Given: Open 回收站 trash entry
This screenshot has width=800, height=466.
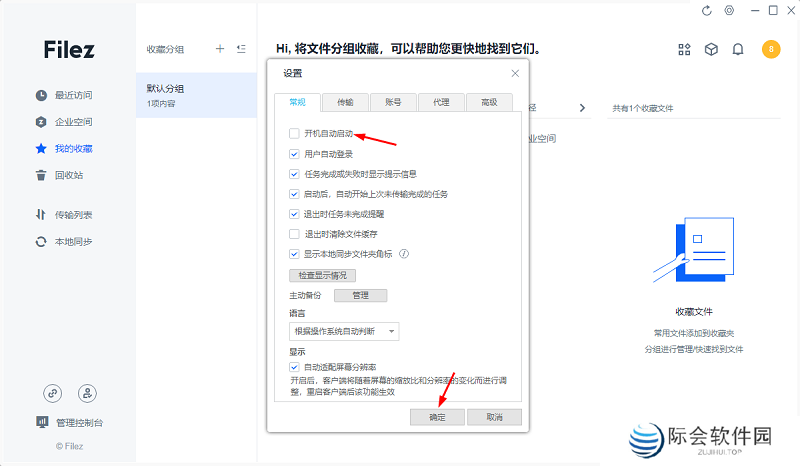Looking at the screenshot, I should pyautogui.click(x=59, y=175).
